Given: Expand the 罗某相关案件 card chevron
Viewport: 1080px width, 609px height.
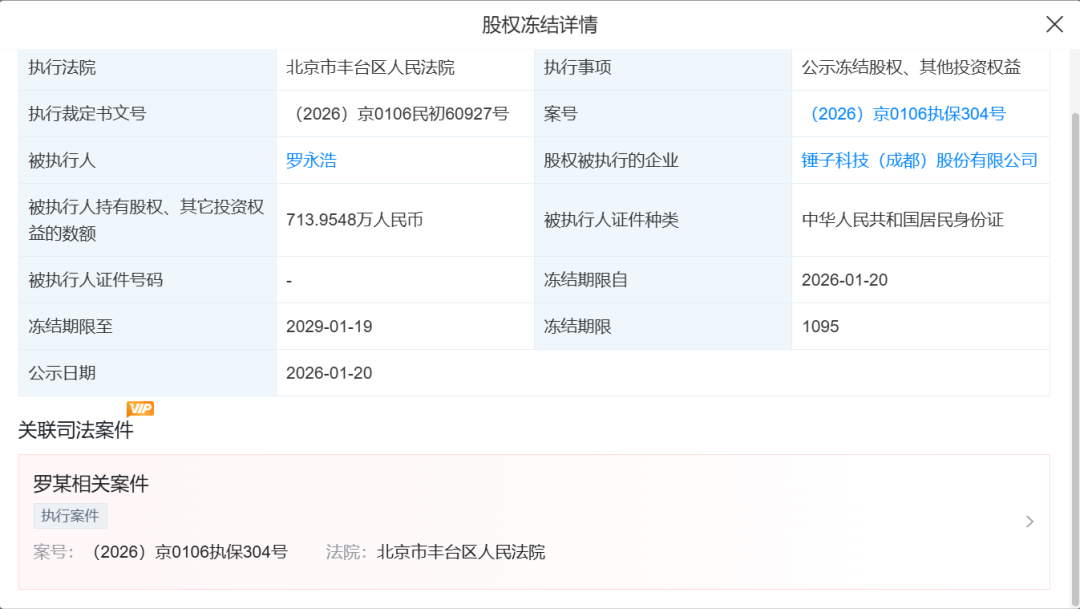Looking at the screenshot, I should pyautogui.click(x=1030, y=522).
